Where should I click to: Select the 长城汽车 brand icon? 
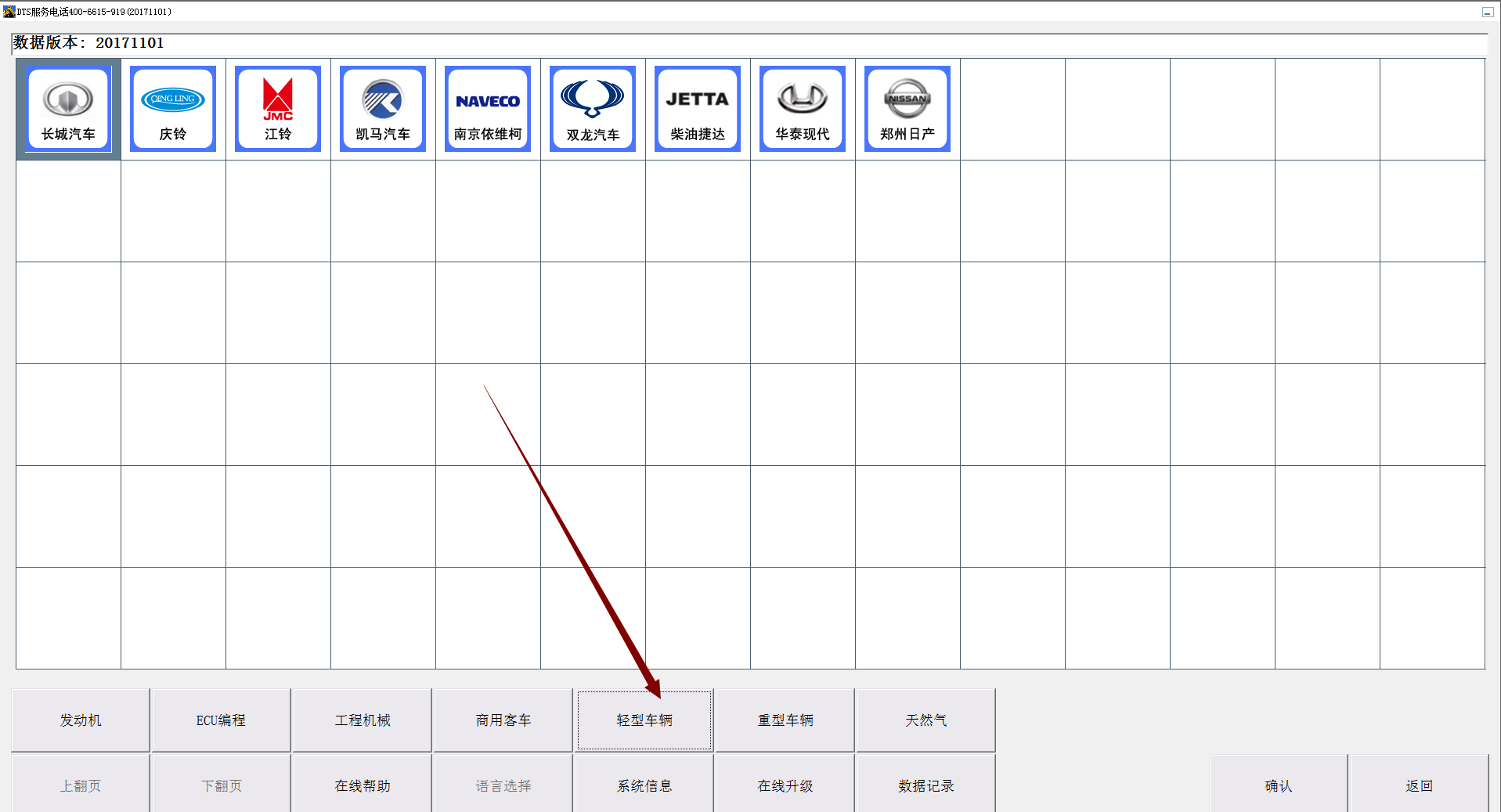click(68, 109)
